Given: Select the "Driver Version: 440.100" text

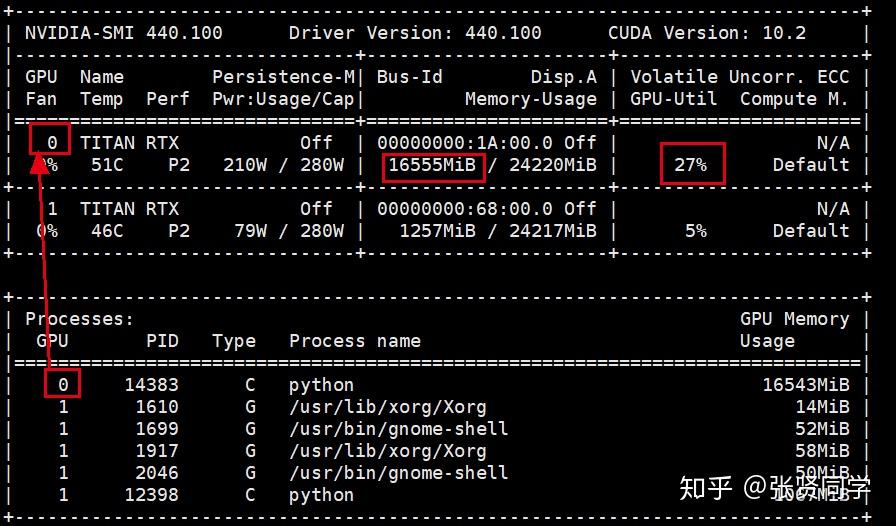Looking at the screenshot, I should click(415, 33).
